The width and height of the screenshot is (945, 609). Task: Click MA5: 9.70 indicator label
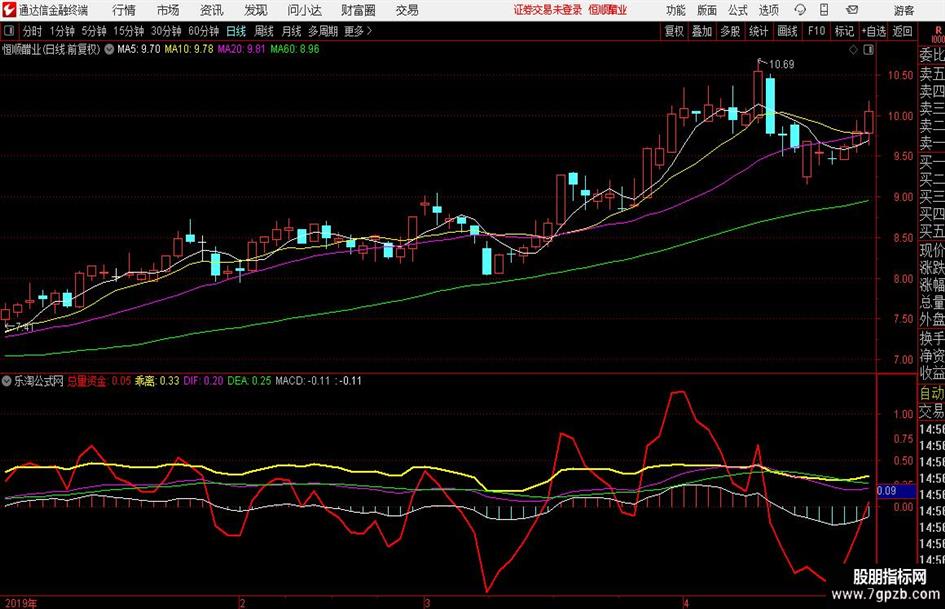(139, 49)
